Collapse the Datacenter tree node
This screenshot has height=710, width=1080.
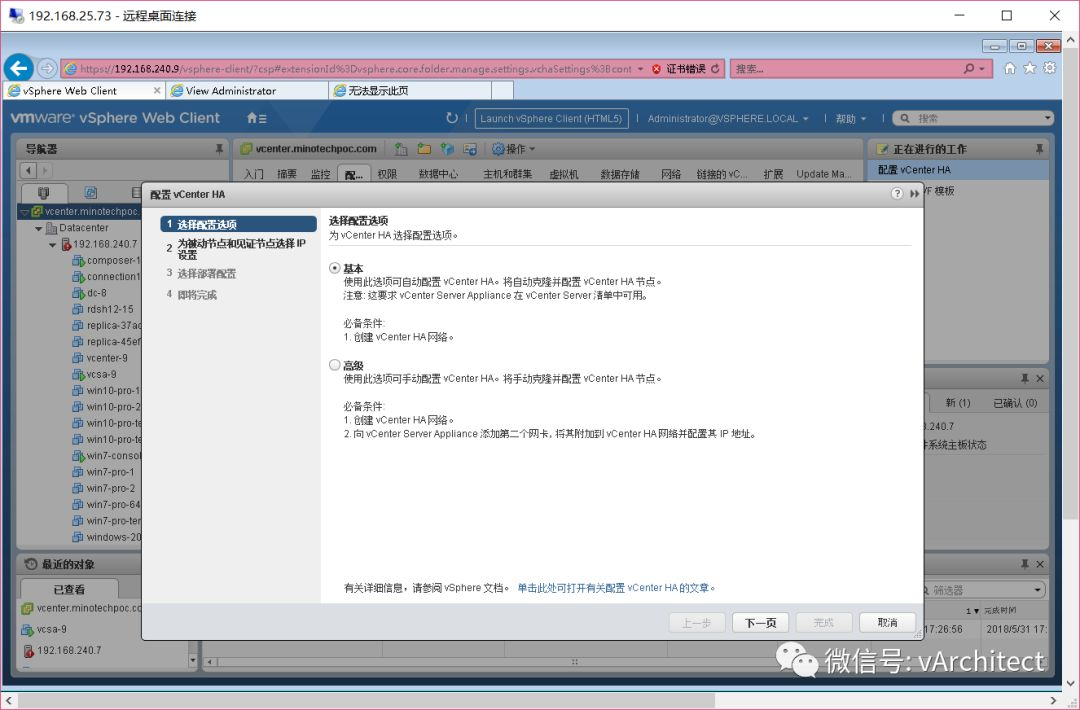[x=39, y=228]
